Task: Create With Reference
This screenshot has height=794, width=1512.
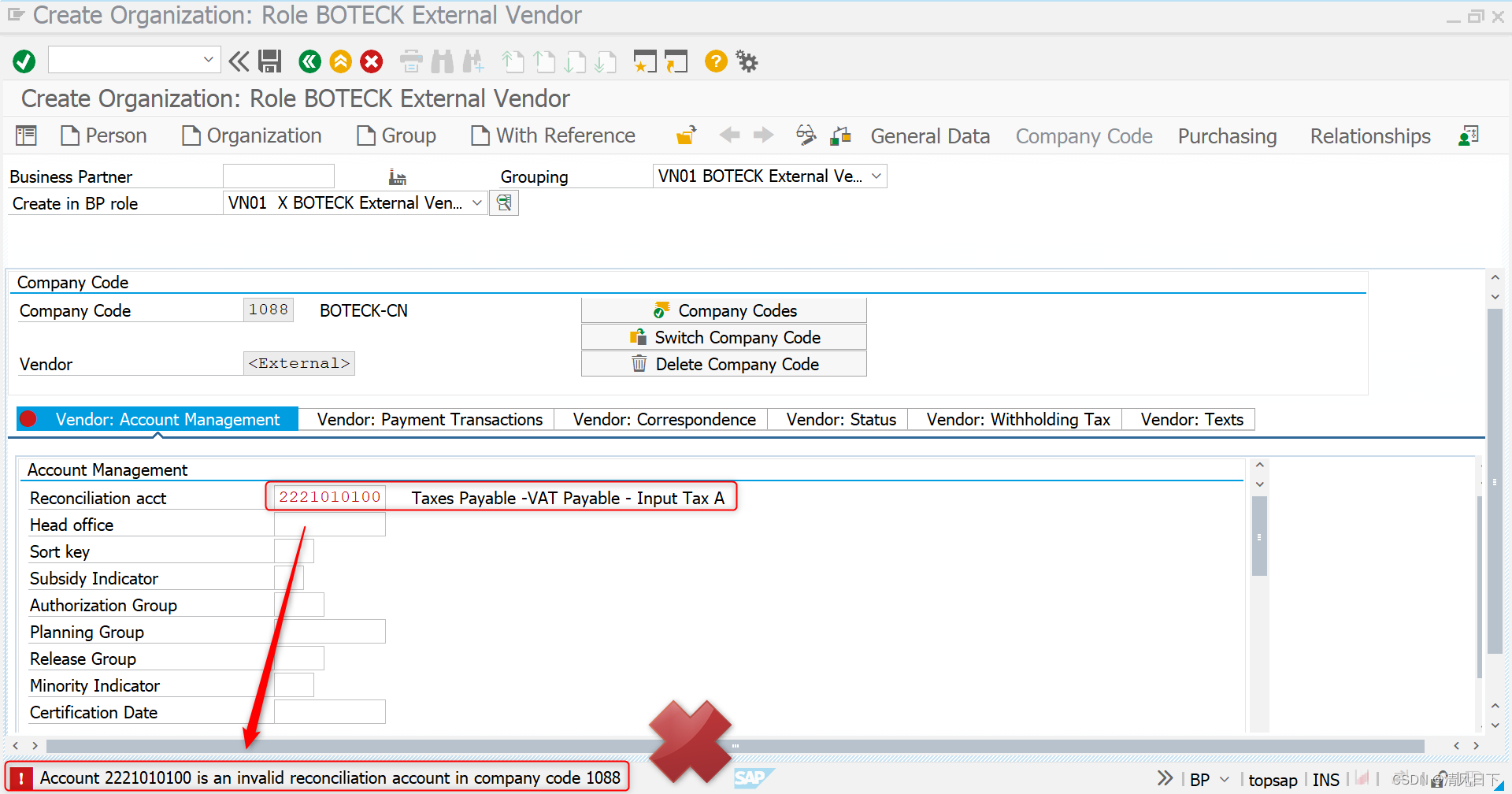Action: 553,135
